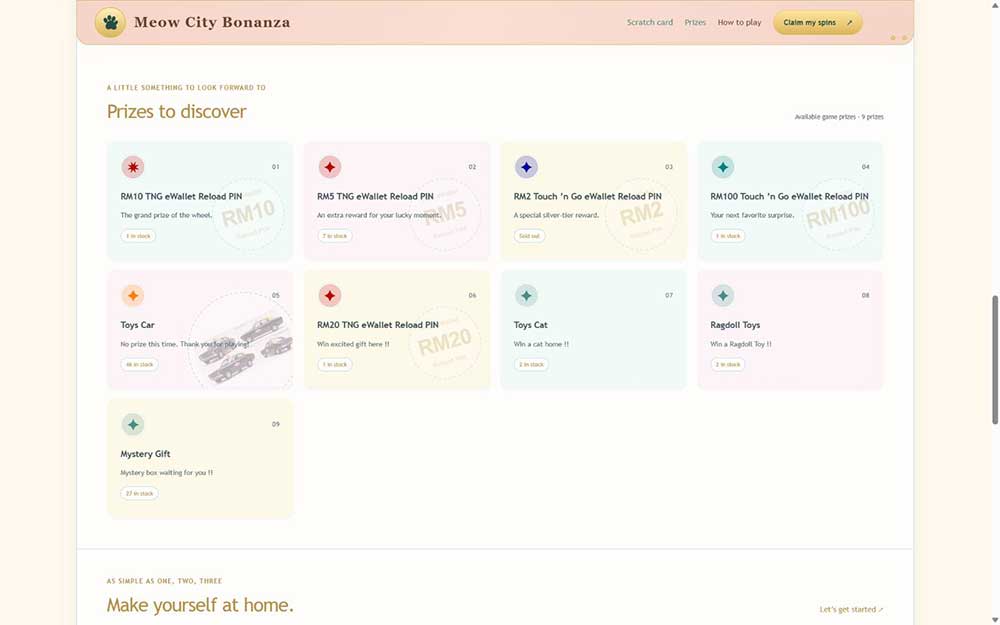Click the RM5 TNG eWallet Reload PIN title
This screenshot has width=1000, height=625.
tap(375, 196)
